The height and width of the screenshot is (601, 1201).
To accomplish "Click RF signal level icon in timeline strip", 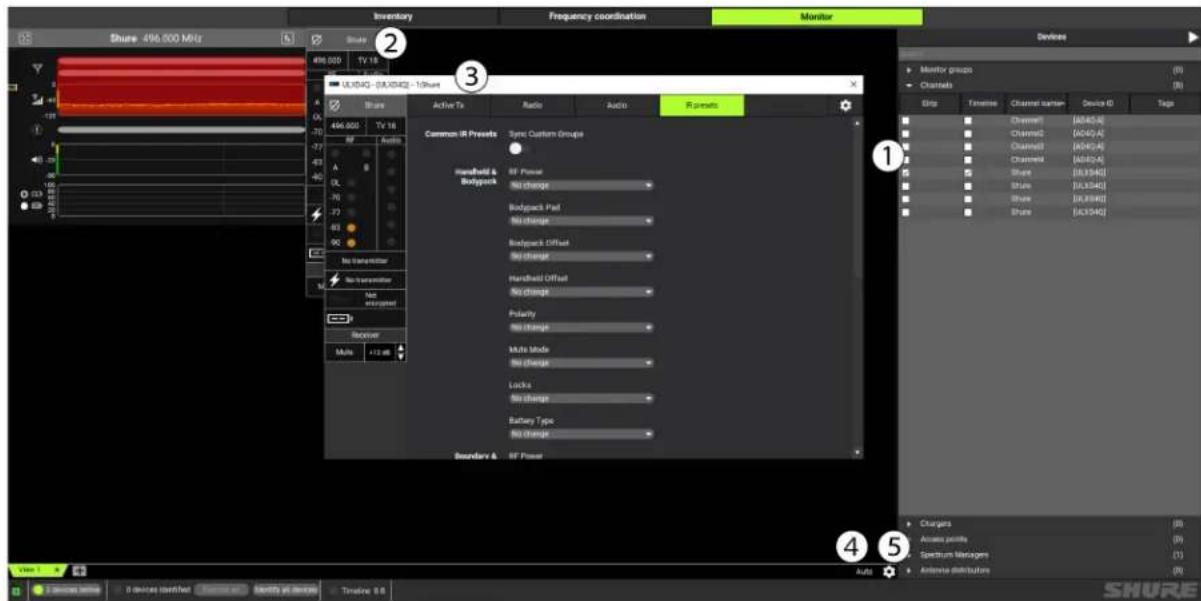I will [37, 98].
